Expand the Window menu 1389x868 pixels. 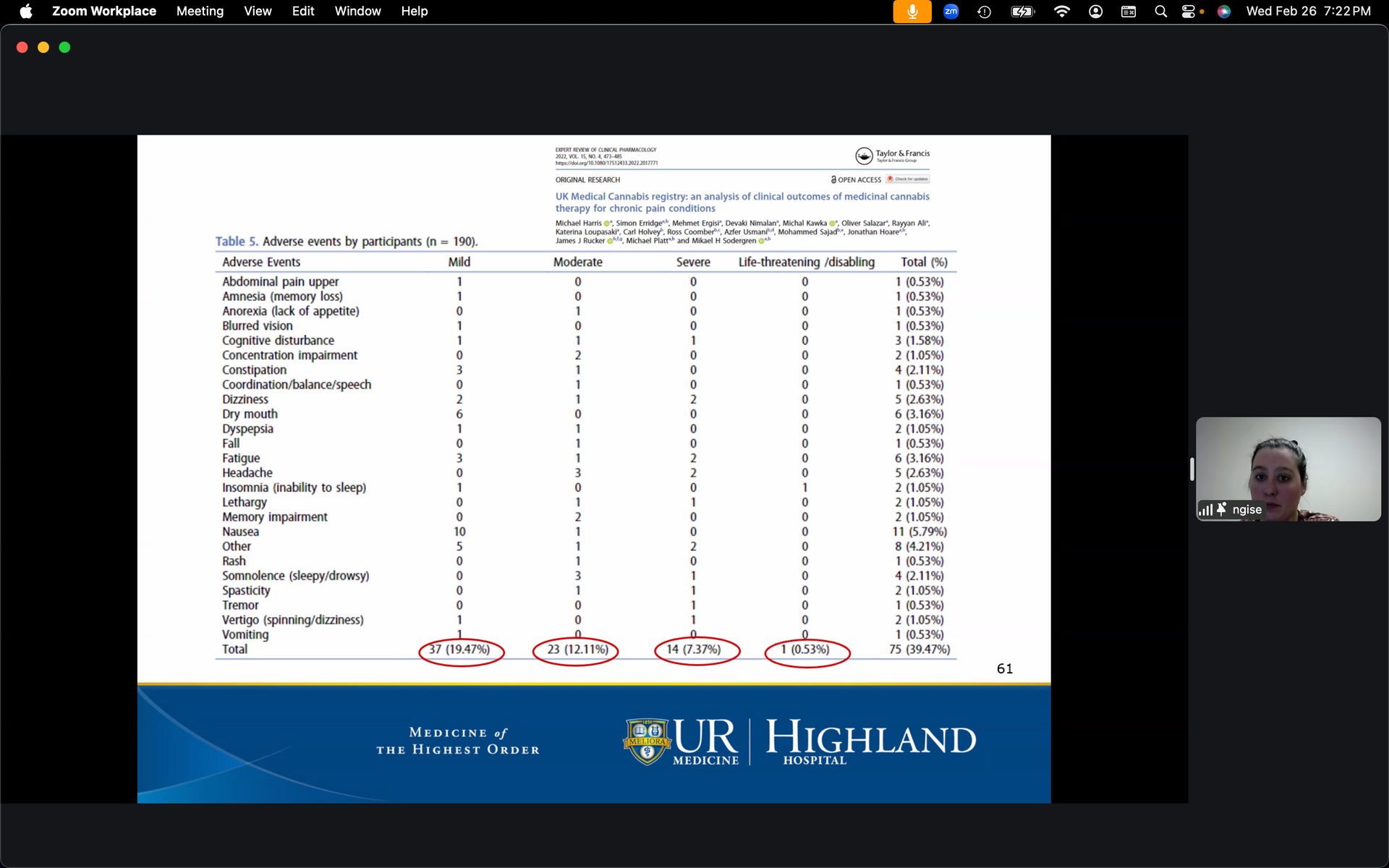point(357,12)
